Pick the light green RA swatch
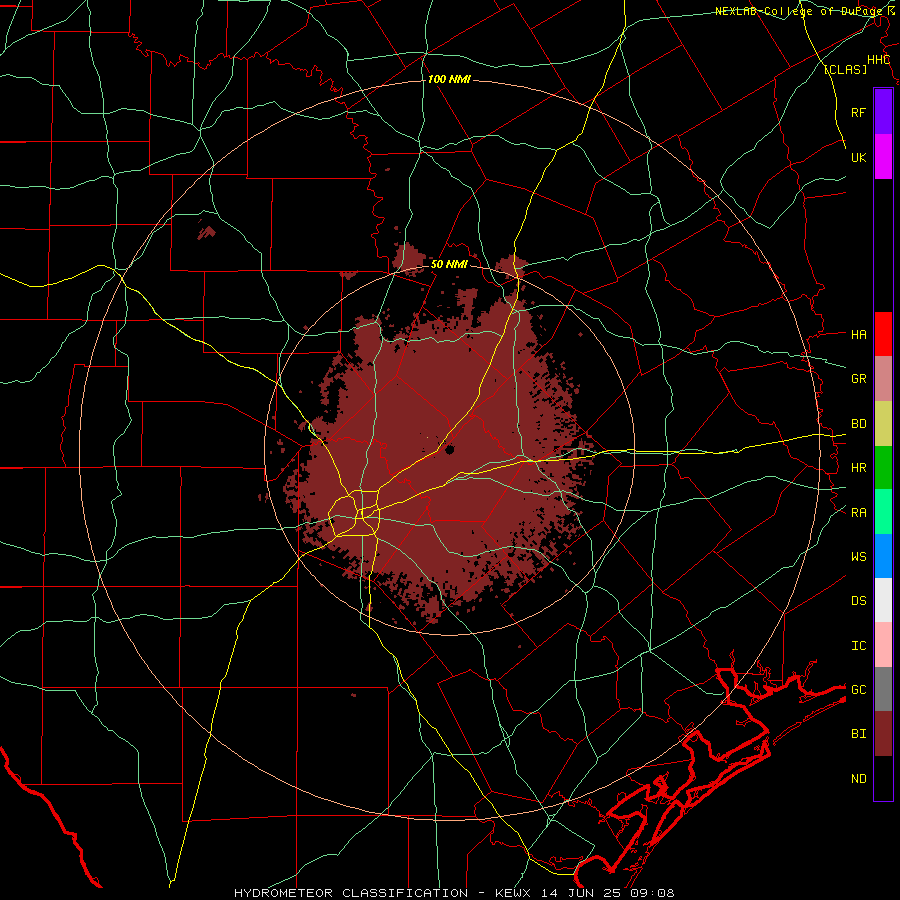The width and height of the screenshot is (900, 900). pyautogui.click(x=883, y=512)
